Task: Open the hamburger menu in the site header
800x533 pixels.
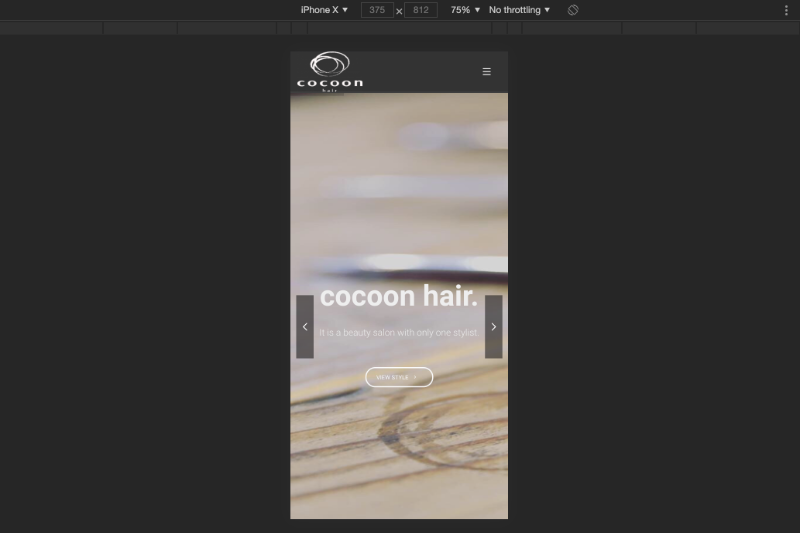Action: (x=487, y=72)
